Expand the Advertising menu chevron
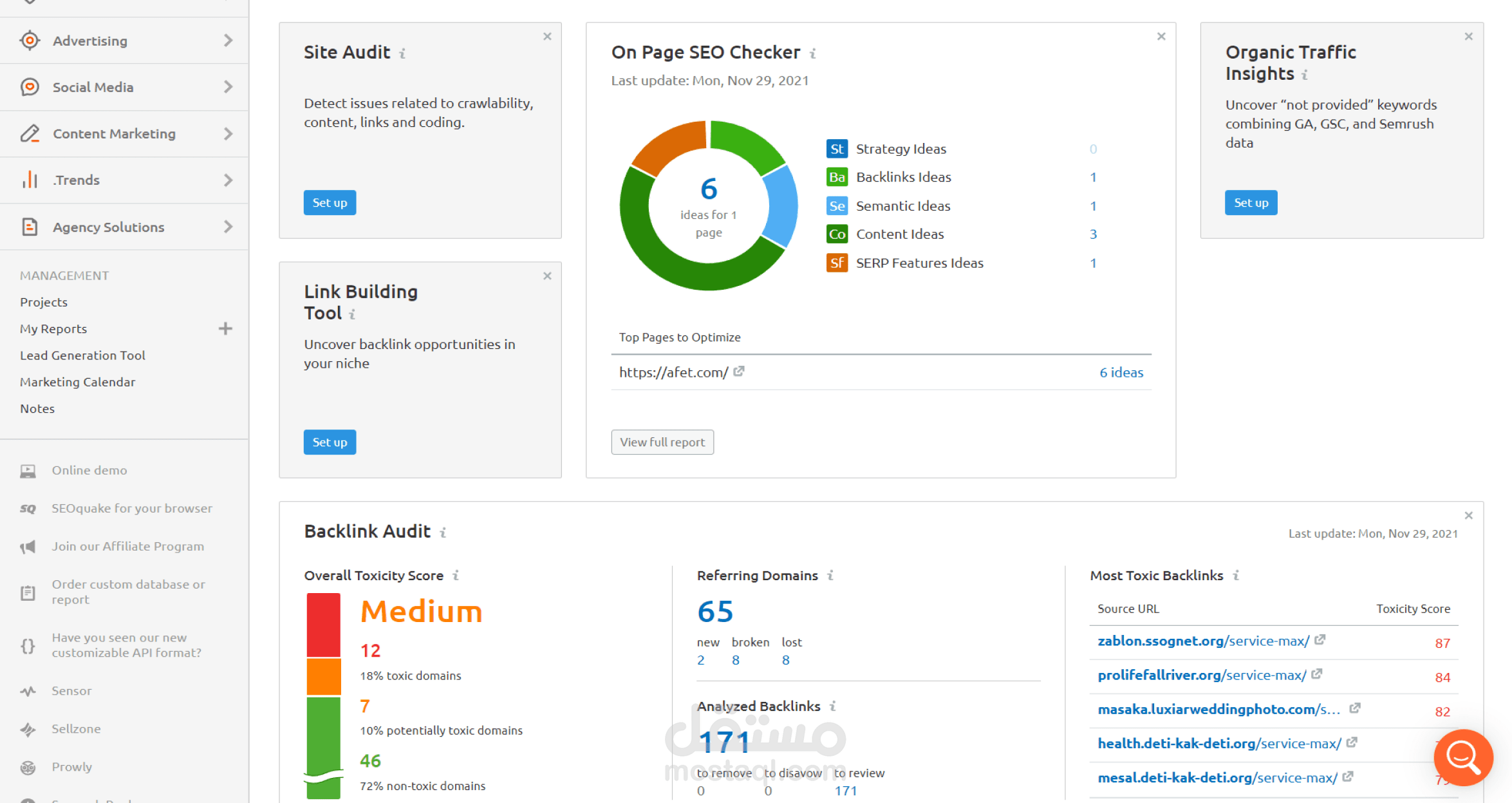Image resolution: width=1512 pixels, height=803 pixels. tap(228, 41)
